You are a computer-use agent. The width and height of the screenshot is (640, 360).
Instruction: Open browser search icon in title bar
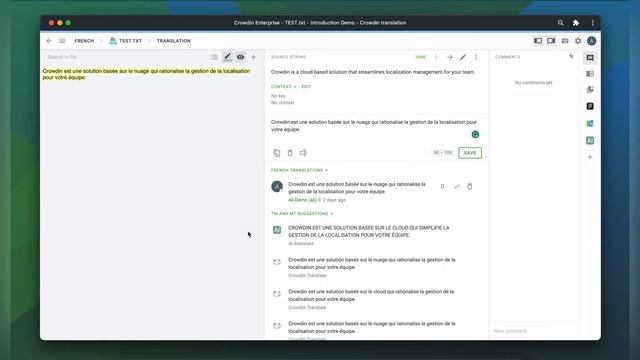click(x=561, y=23)
